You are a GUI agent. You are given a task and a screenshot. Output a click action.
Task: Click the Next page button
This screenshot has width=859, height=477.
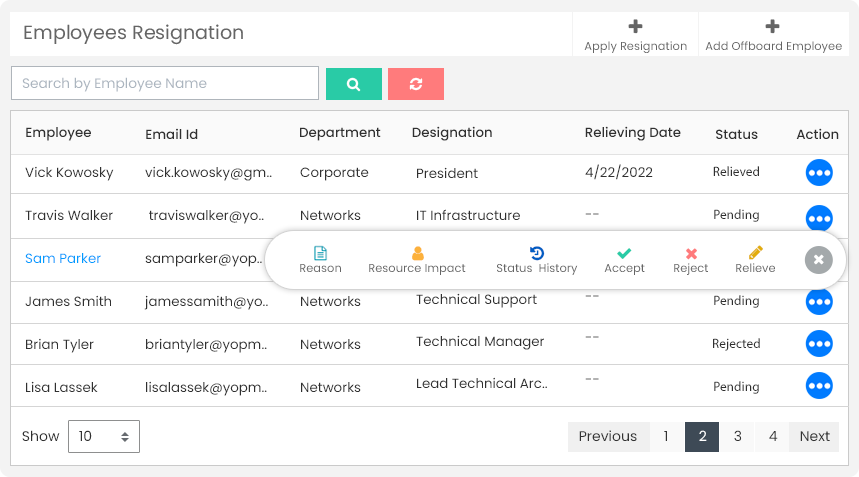pos(814,436)
